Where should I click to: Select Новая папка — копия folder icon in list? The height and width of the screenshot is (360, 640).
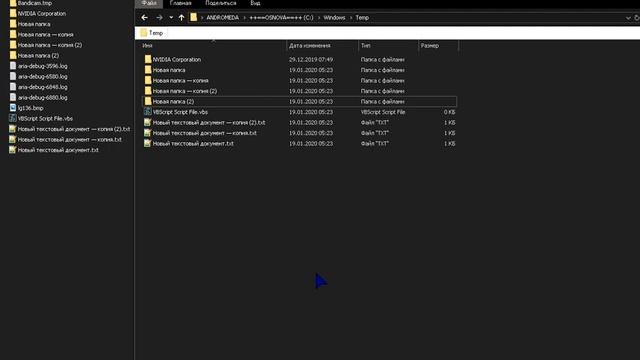148,81
